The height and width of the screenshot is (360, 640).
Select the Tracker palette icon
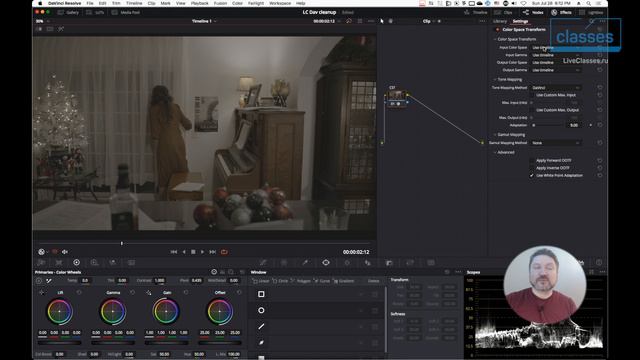347,262
